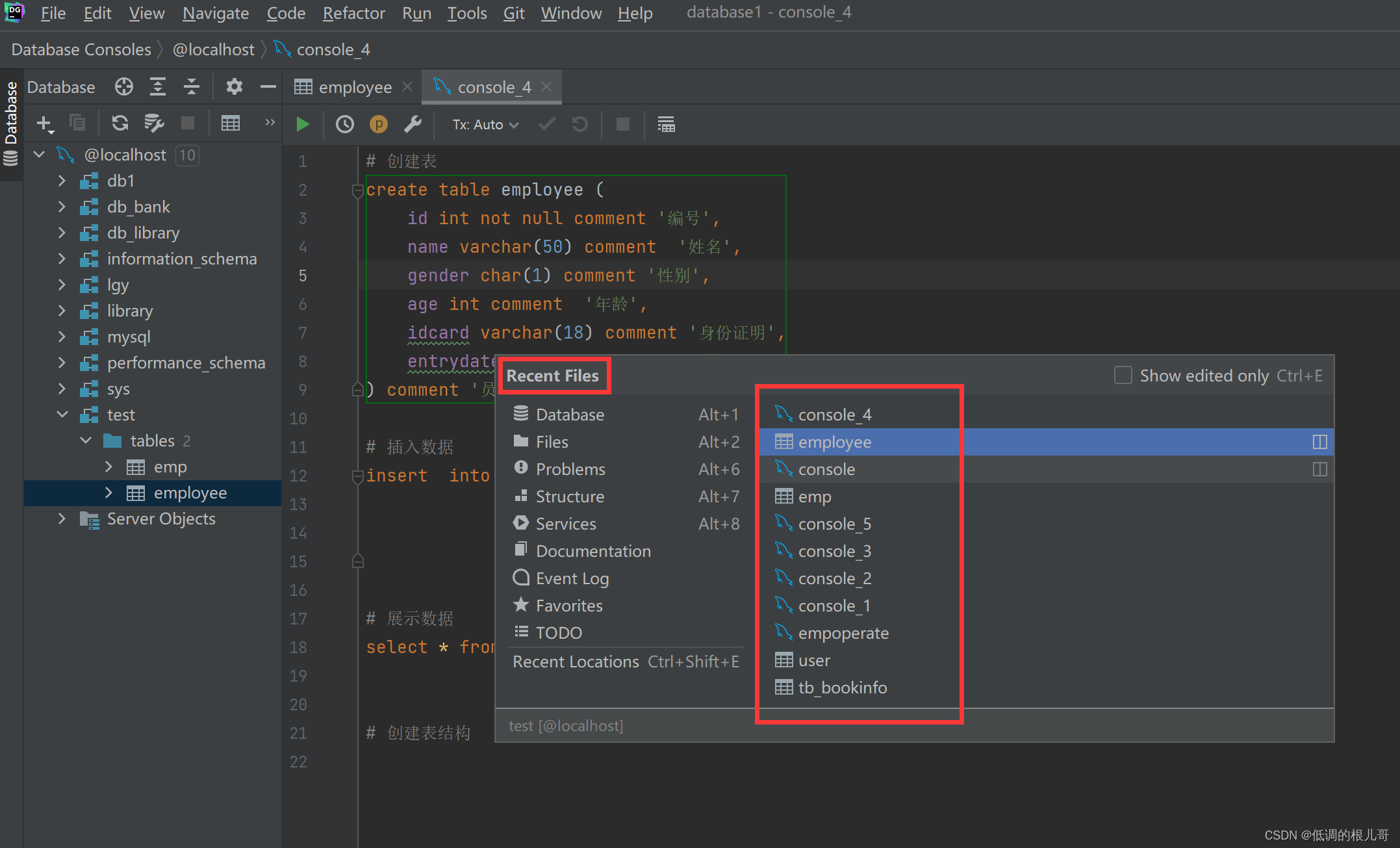Open the Navigate menu
Image resolution: width=1400 pixels, height=848 pixels.
[x=215, y=13]
